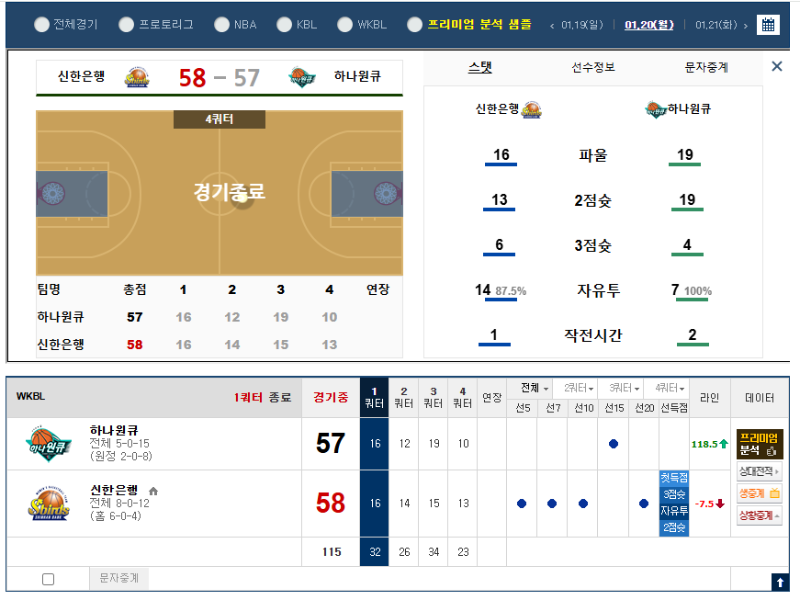
Task: Select the NBA radio button
Action: click(221, 24)
